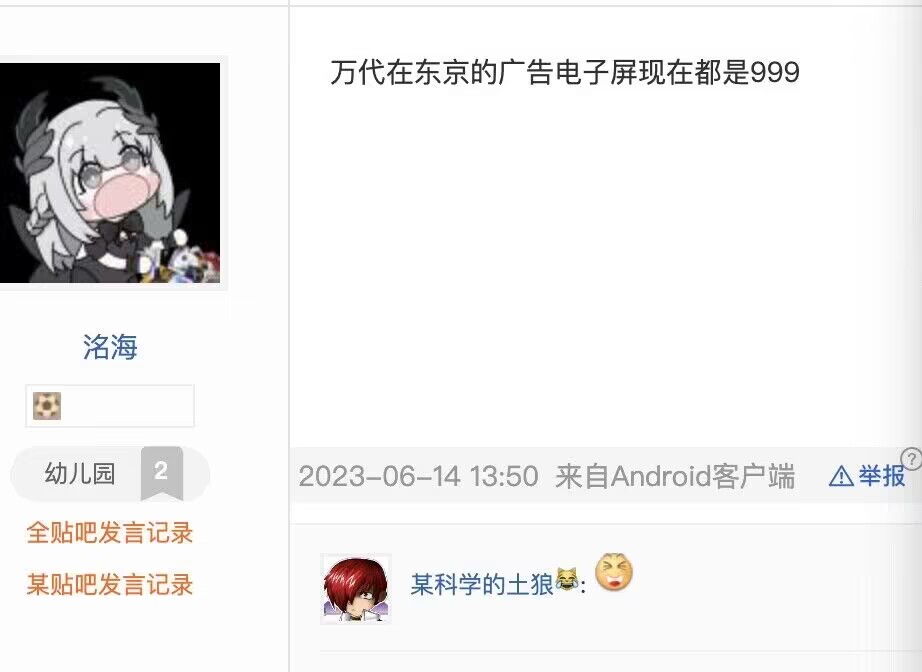Open the 洛海 user avatar image

(x=110, y=173)
